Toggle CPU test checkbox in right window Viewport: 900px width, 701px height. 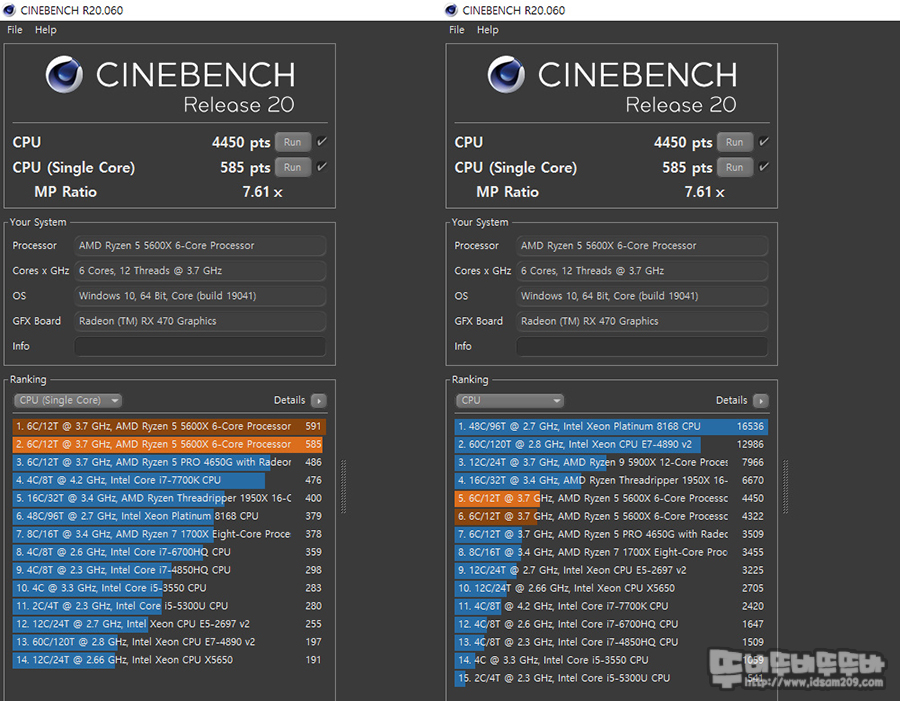point(764,141)
